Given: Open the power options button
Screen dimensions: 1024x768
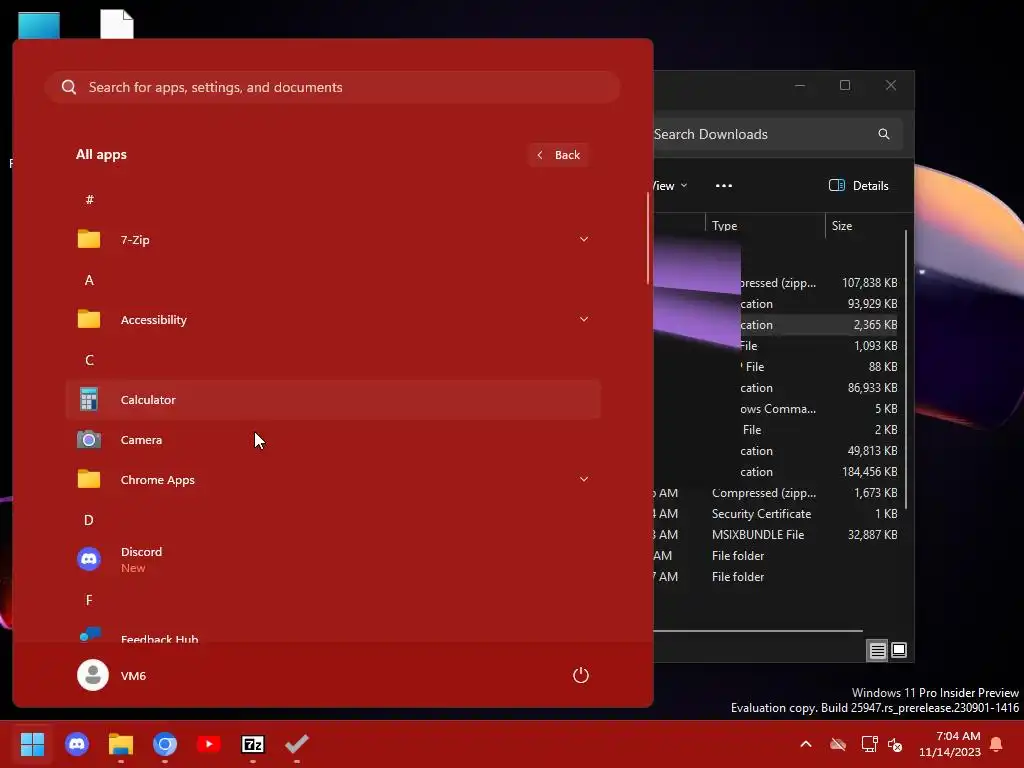Looking at the screenshot, I should [x=581, y=675].
